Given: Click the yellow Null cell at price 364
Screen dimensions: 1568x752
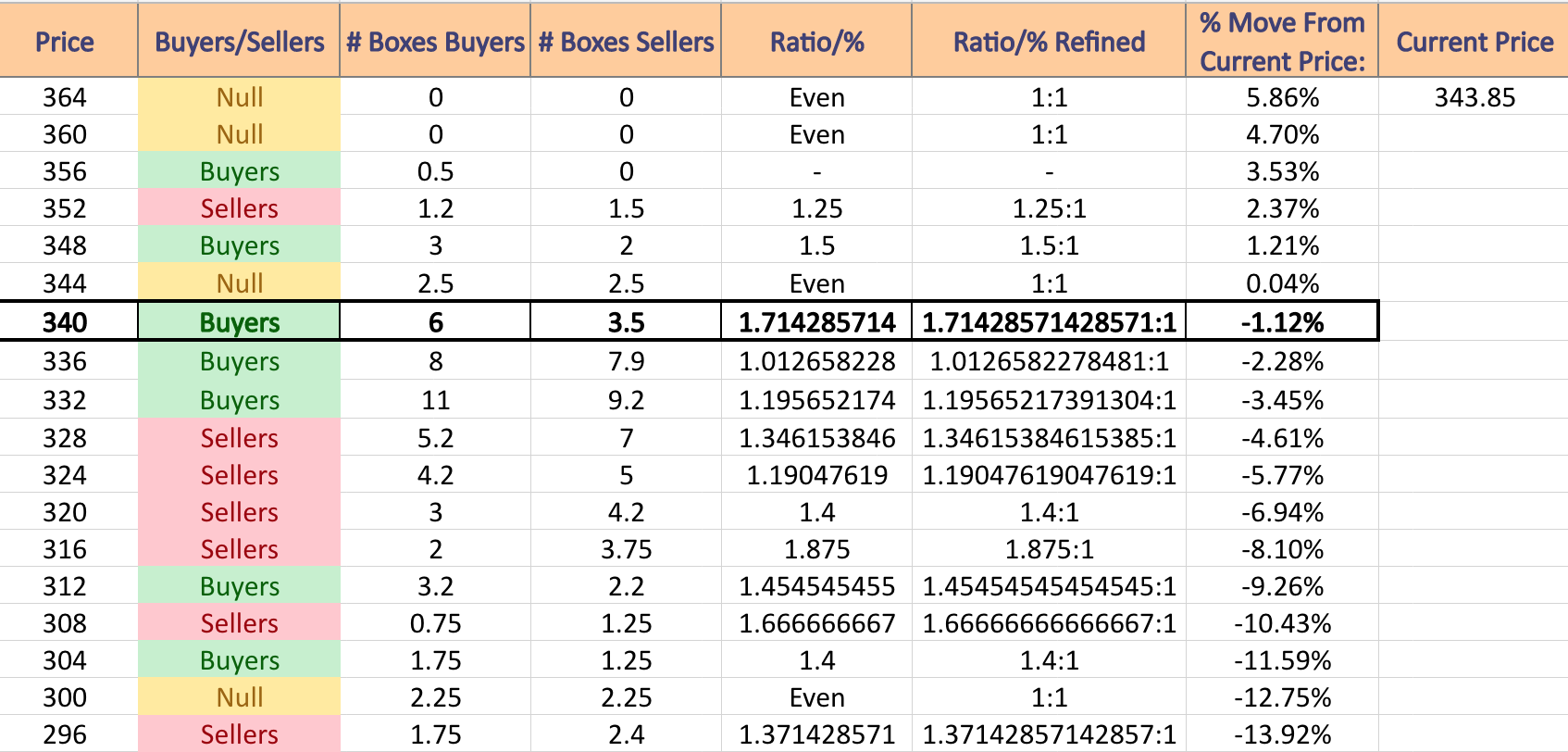Looking at the screenshot, I should point(240,97).
